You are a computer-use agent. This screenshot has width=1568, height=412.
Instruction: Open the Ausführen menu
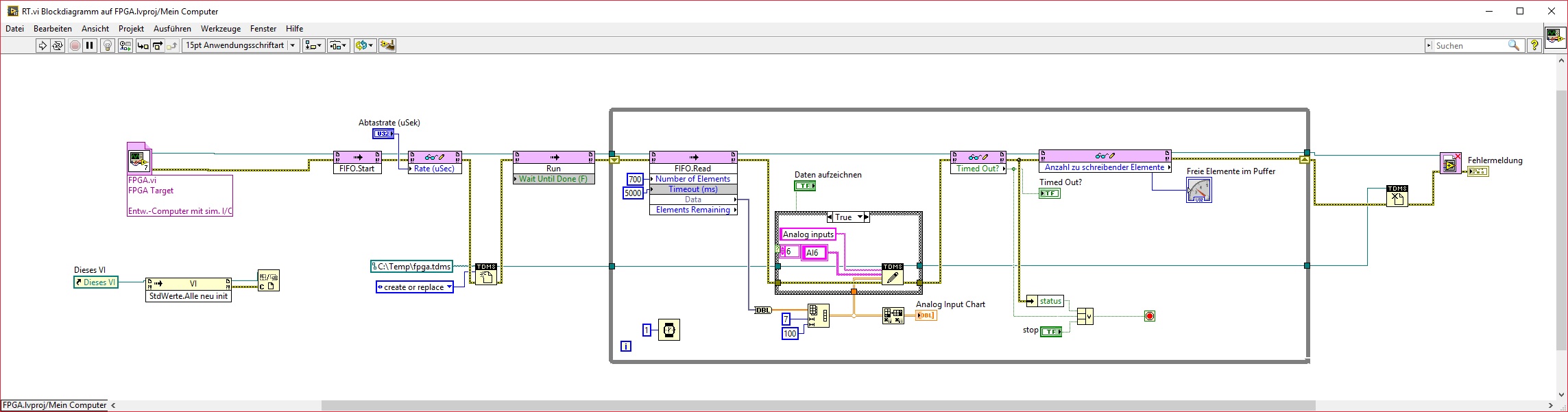tap(172, 29)
